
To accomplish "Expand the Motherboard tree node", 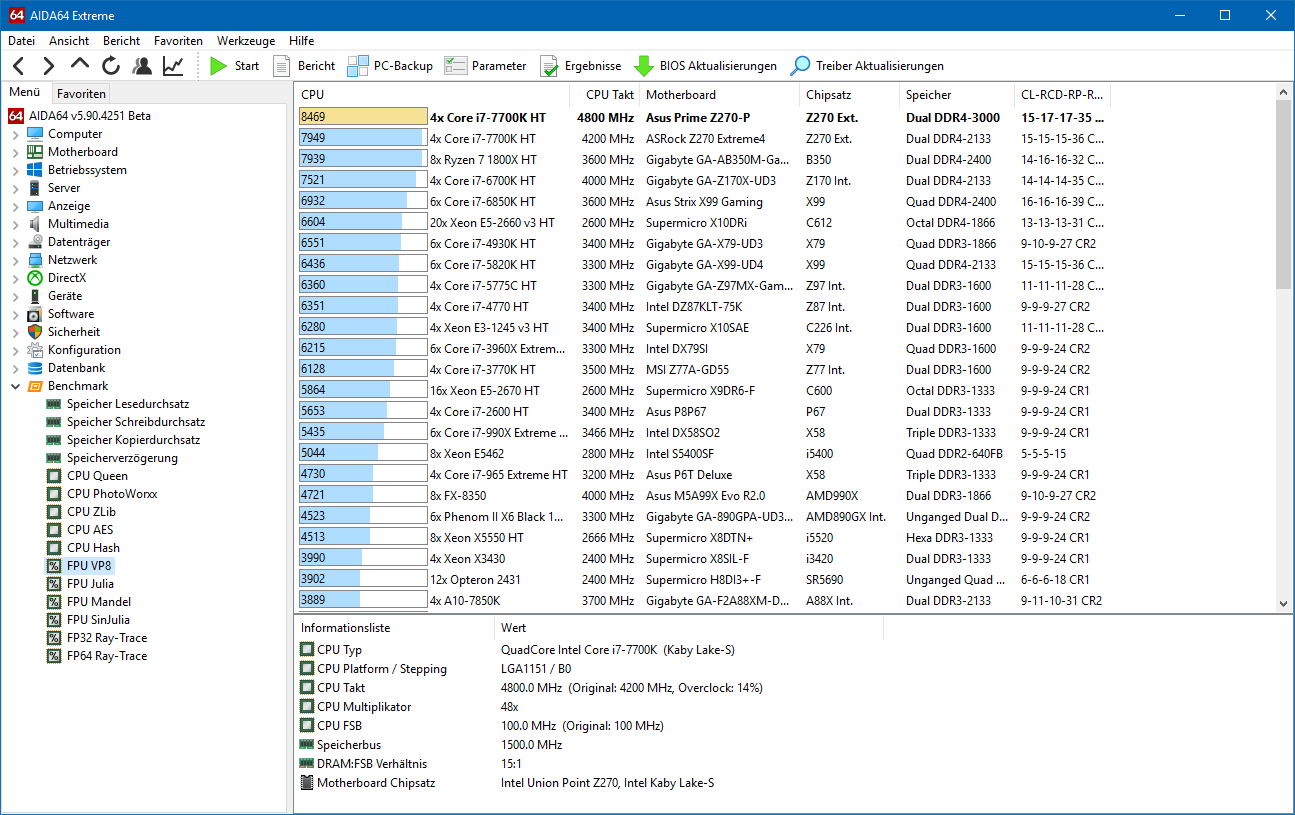I will point(15,152).
